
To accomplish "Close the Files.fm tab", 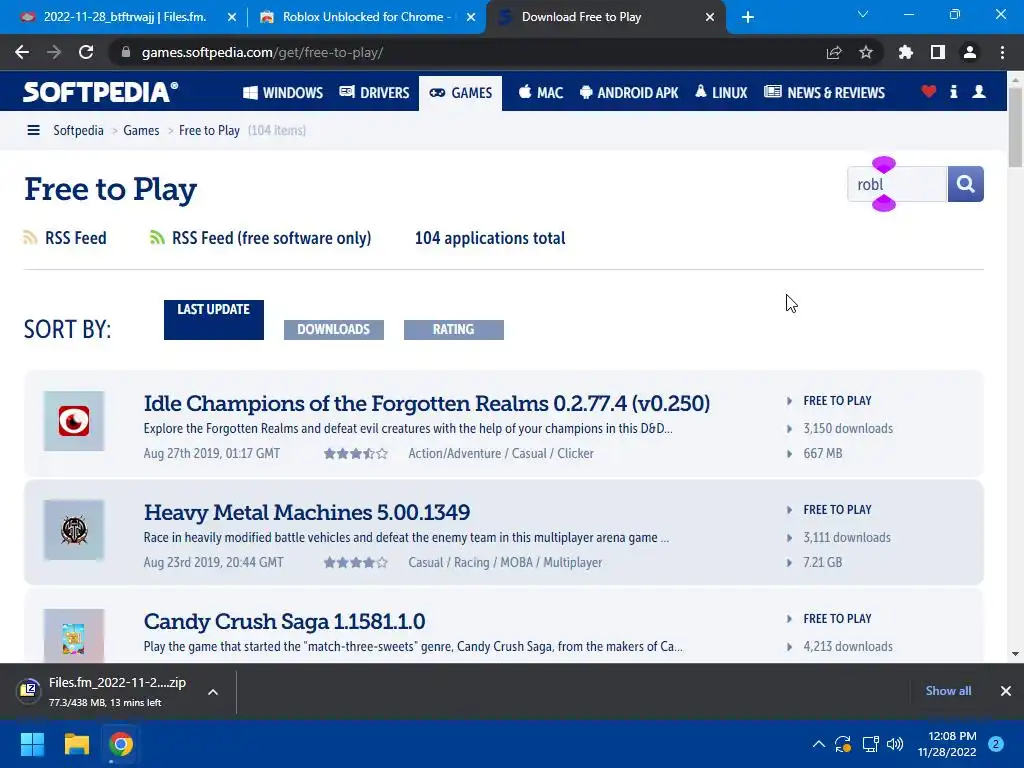I will (x=232, y=18).
